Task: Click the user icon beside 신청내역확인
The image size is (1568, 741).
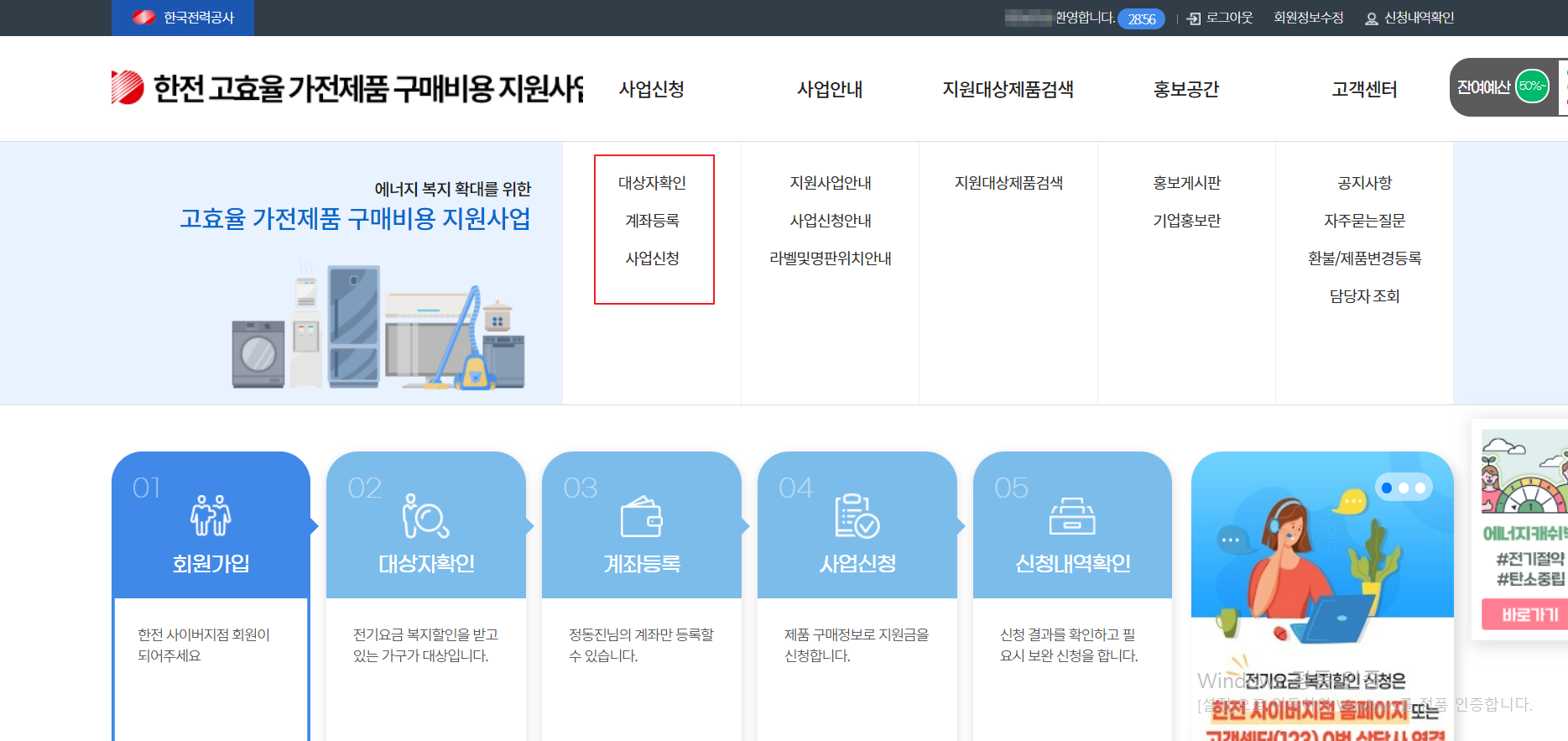Action: pos(1372,18)
